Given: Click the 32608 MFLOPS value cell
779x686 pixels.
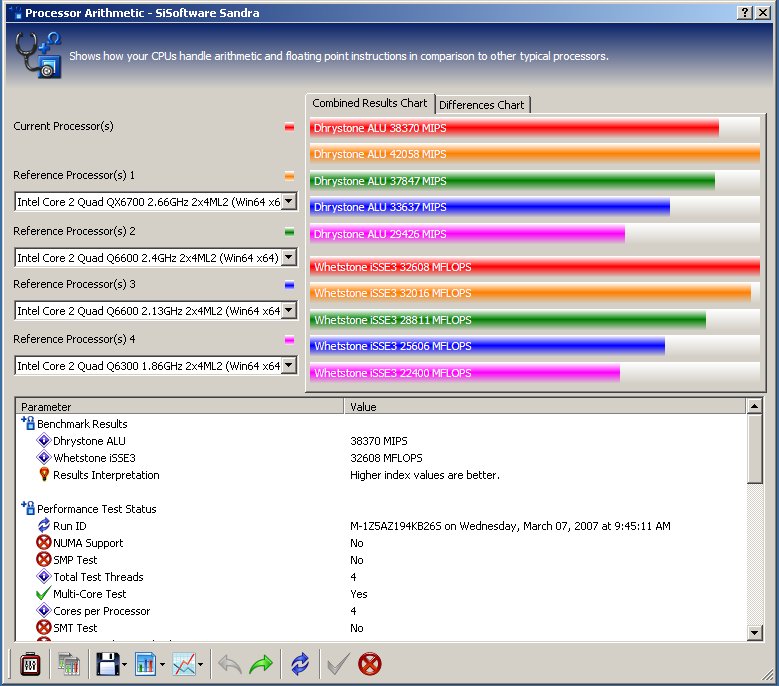Looking at the screenshot, I should pyautogui.click(x=386, y=457).
